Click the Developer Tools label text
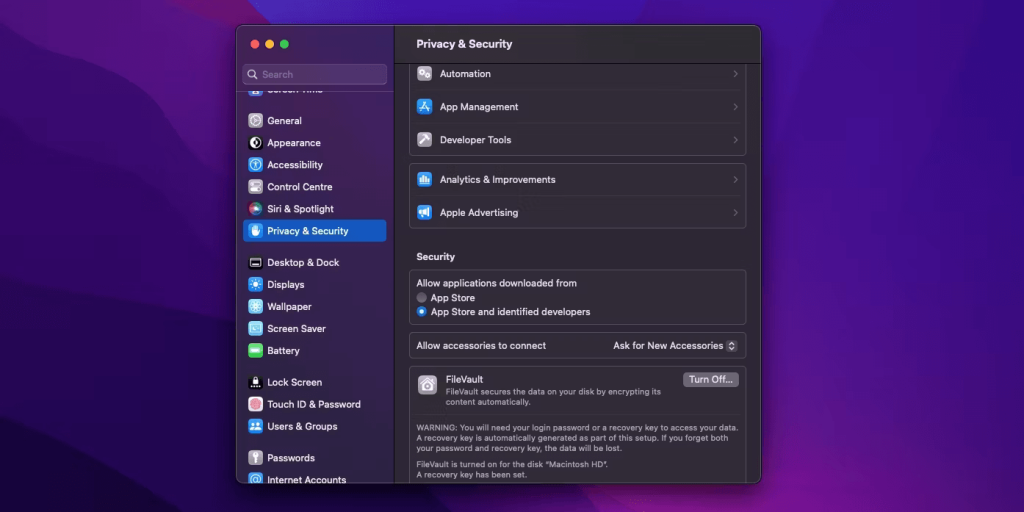 point(475,140)
